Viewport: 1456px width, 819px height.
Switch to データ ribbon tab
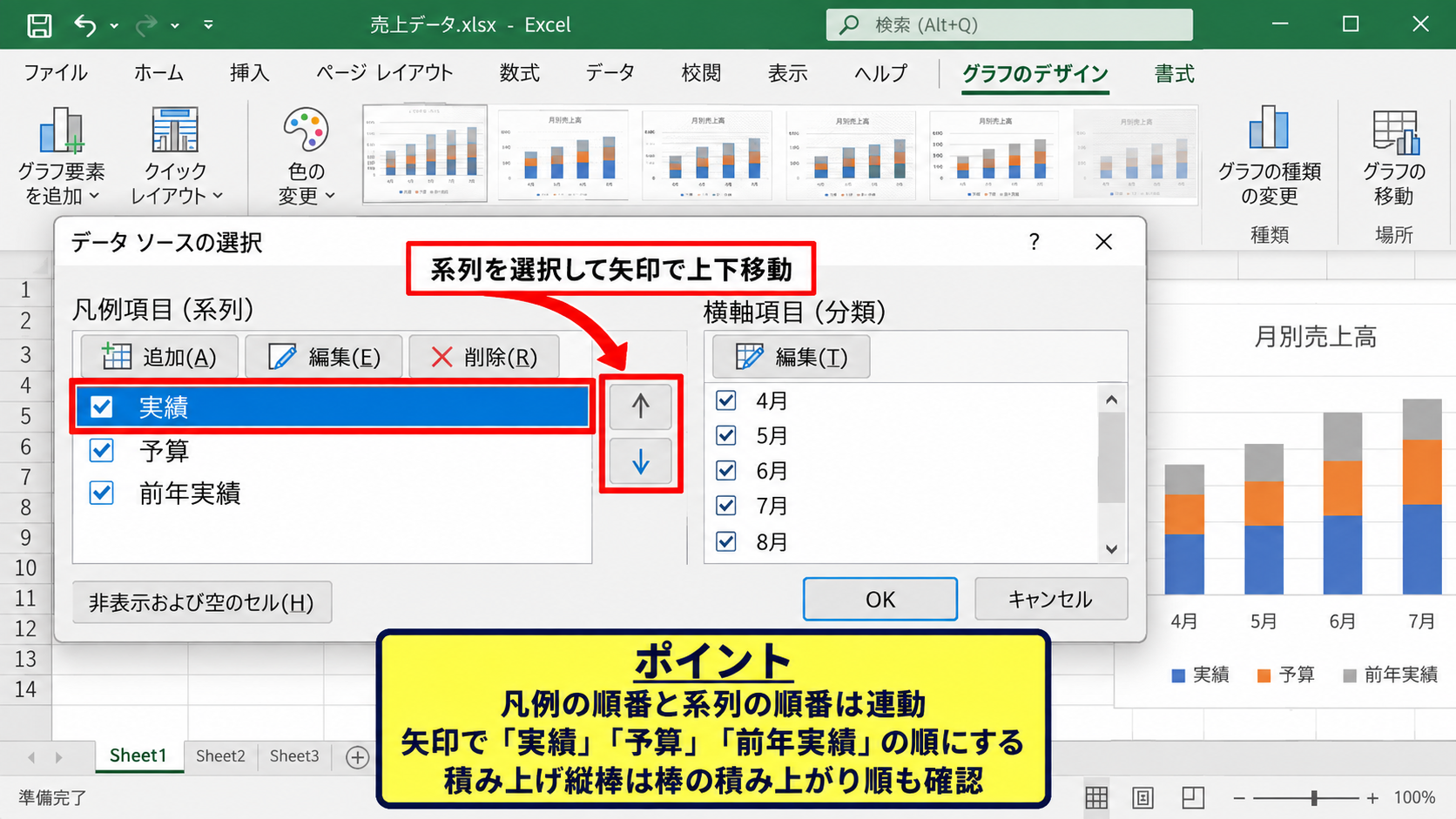(610, 73)
